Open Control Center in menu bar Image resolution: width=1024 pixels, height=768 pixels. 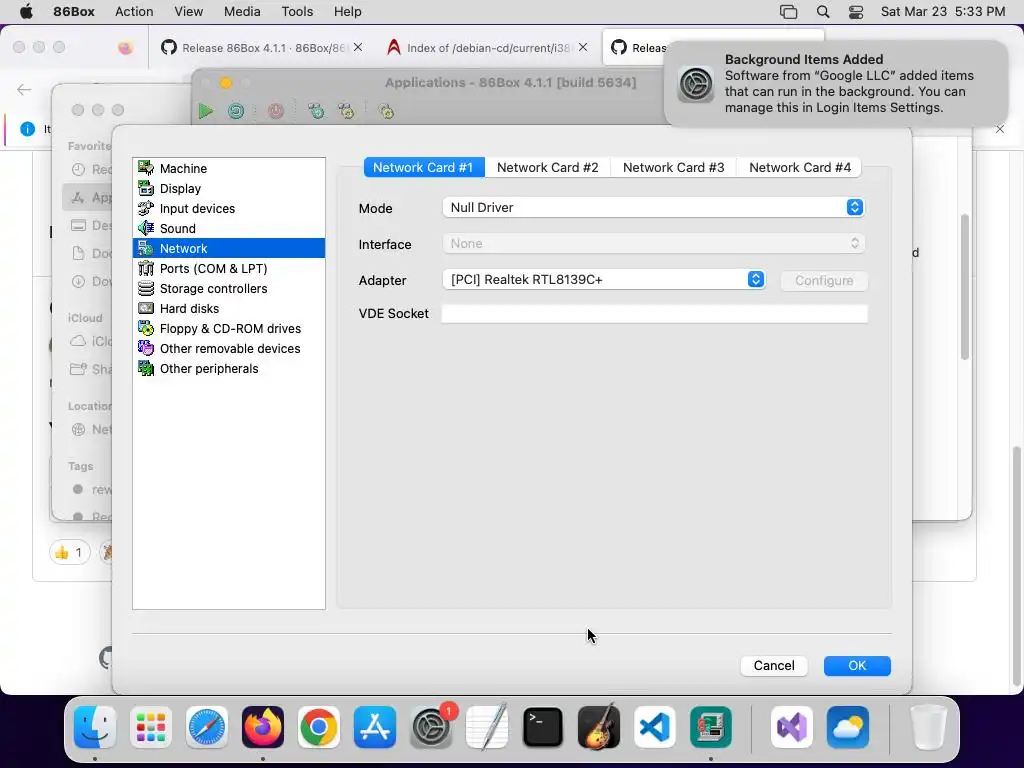point(856,12)
